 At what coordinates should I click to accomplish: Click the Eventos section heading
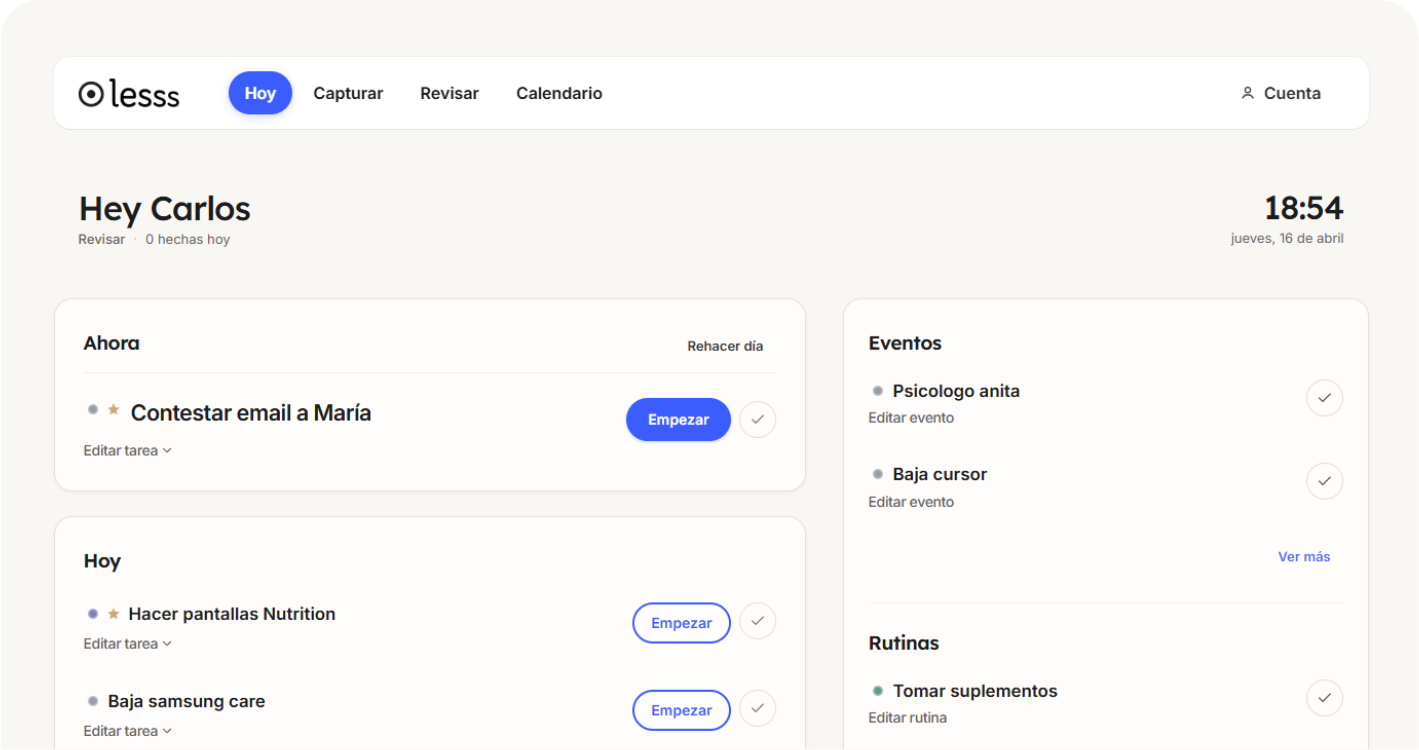(x=905, y=343)
